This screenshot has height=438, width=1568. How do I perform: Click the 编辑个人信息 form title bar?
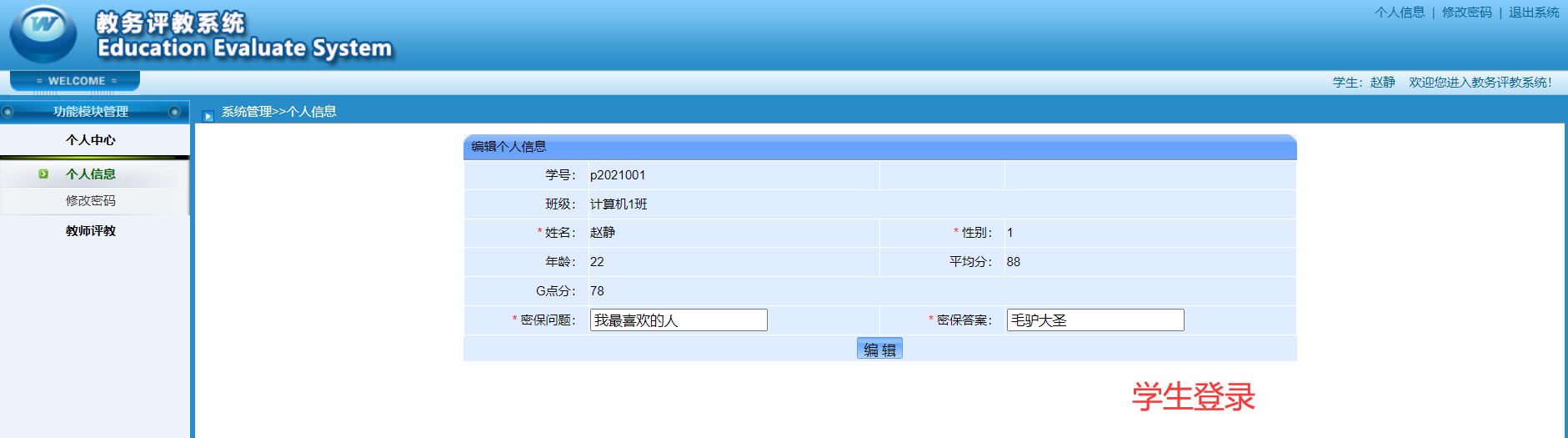point(879,147)
